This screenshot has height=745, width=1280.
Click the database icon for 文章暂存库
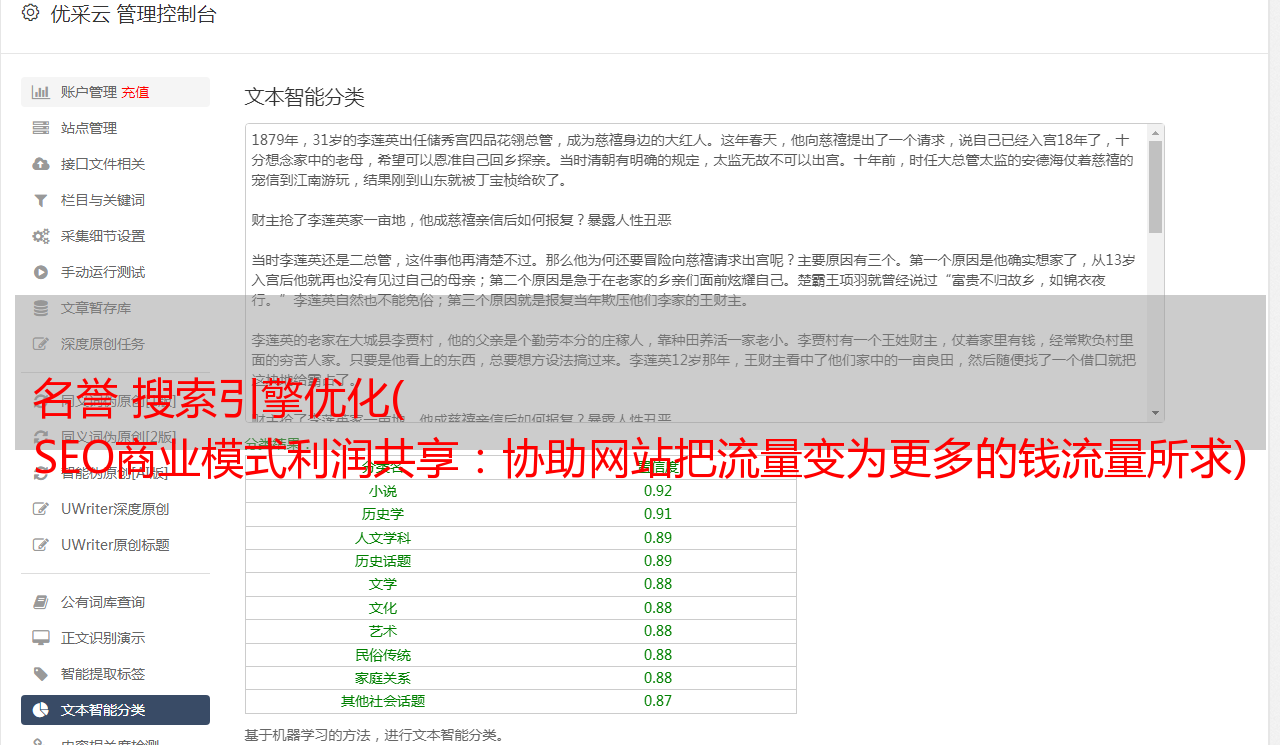40,308
